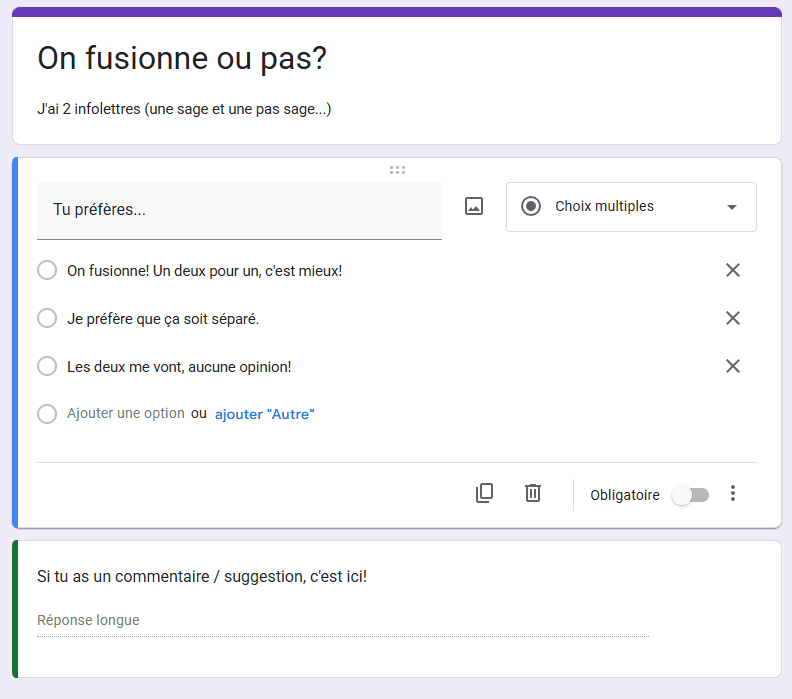This screenshot has height=699, width=792.
Task: Open the "Choix multiples" question type dropdown
Action: tap(630, 207)
